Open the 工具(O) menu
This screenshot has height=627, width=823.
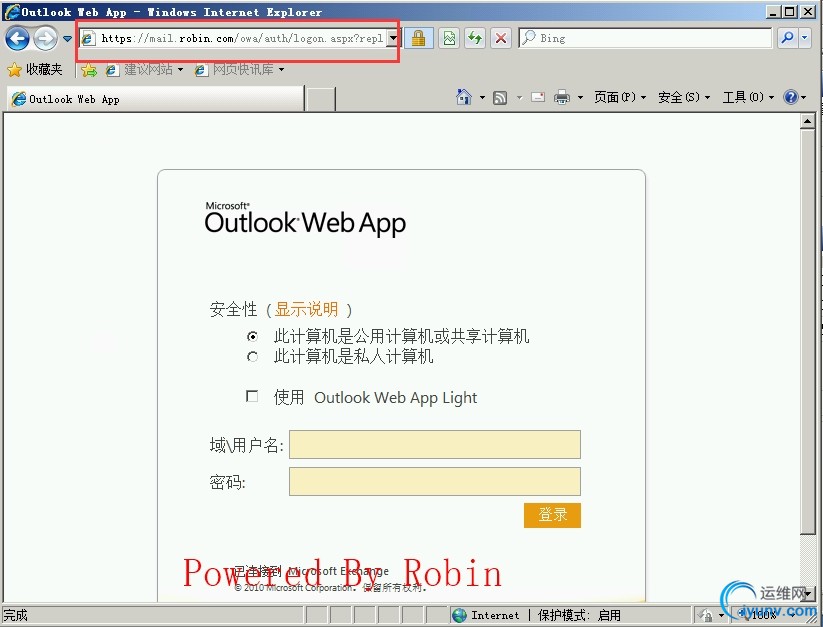point(748,97)
